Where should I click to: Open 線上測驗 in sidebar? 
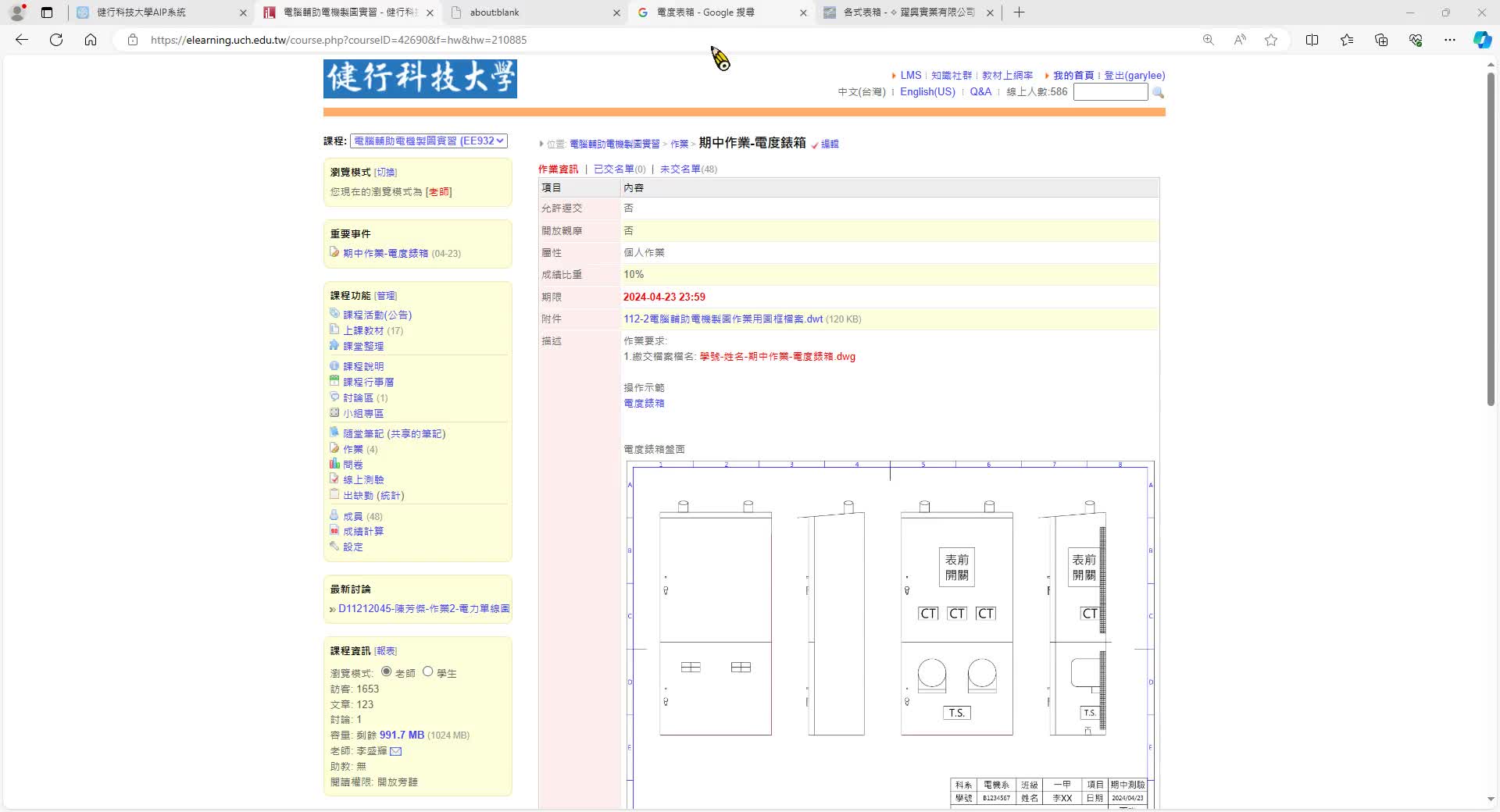point(363,480)
